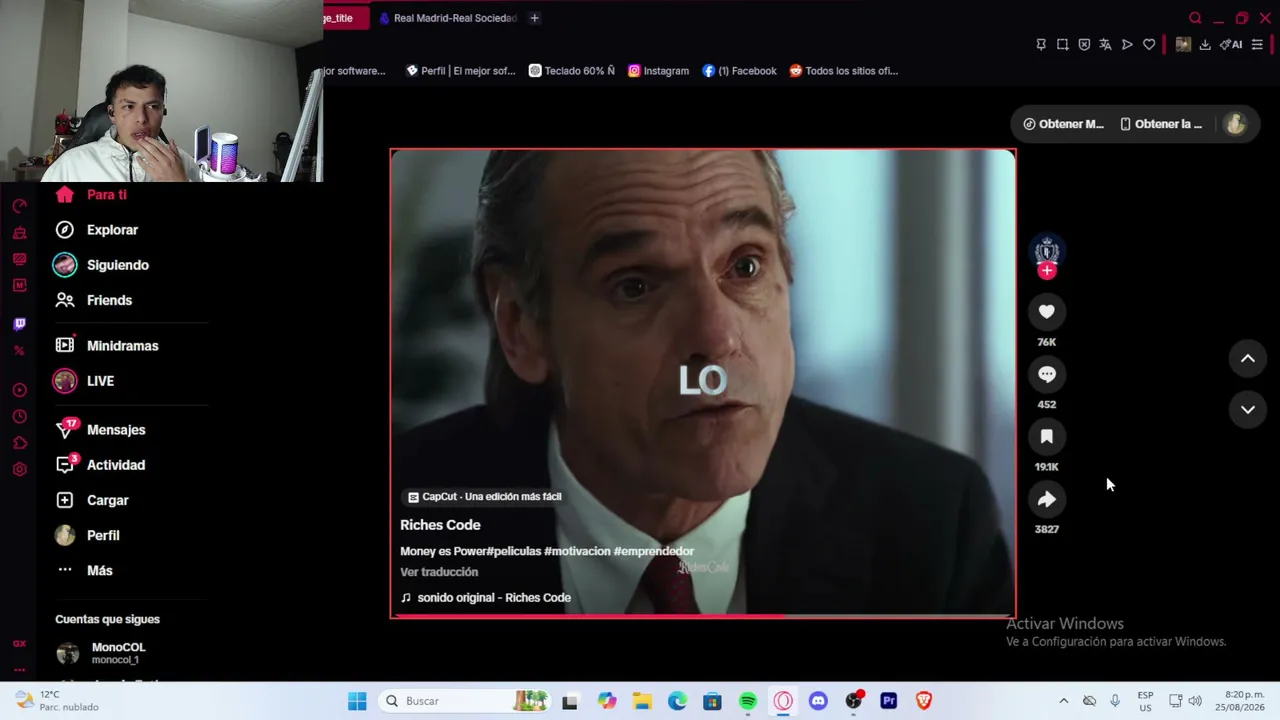Open Spotify from the taskbar
1280x720 pixels.
pos(748,701)
